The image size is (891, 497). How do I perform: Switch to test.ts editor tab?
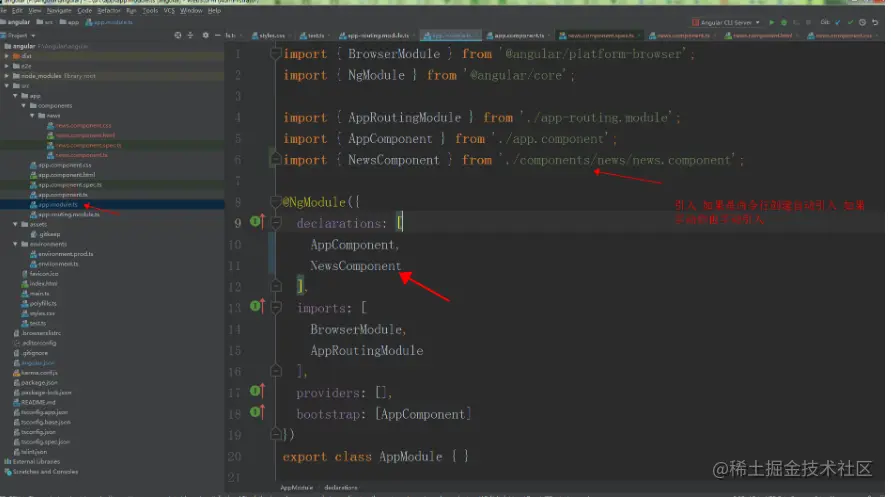314,35
